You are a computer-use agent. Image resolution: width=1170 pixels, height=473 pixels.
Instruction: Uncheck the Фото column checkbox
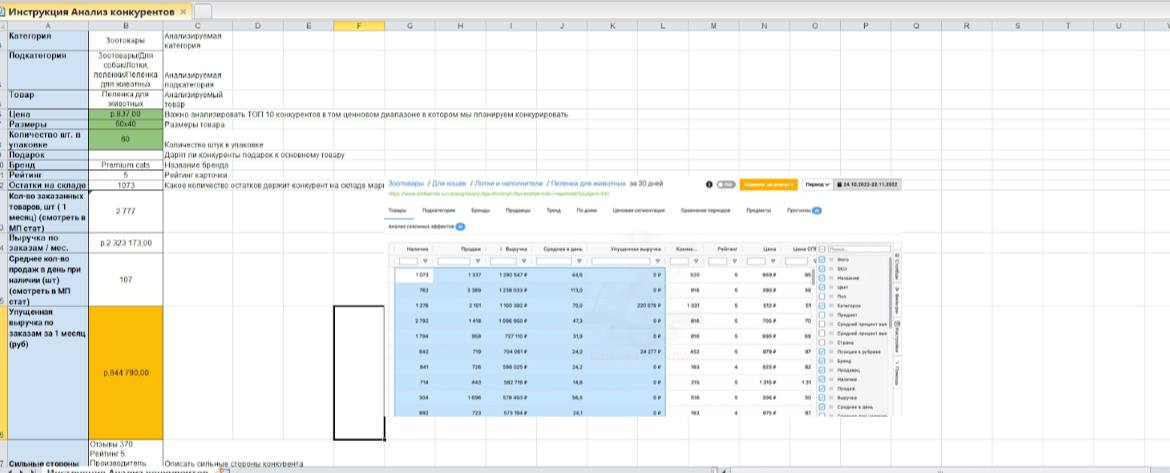pos(821,259)
